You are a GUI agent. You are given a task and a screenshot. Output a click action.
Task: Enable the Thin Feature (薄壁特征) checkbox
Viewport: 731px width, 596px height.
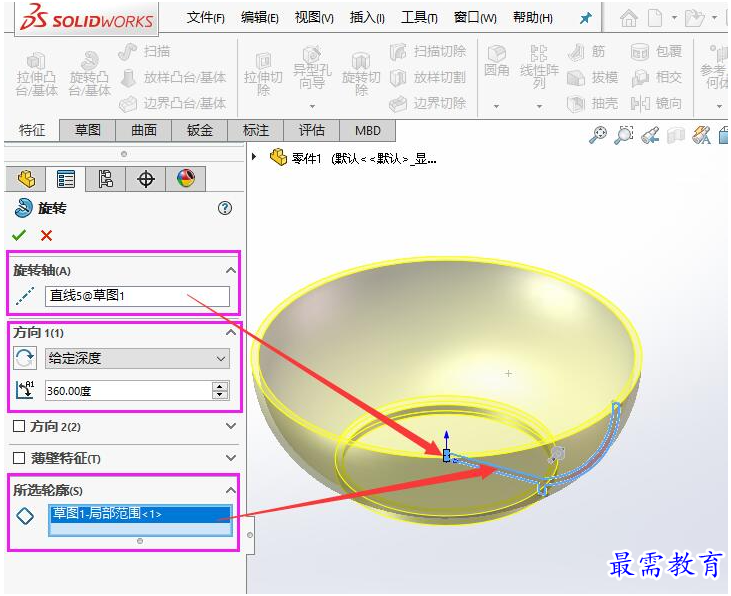[x=19, y=458]
